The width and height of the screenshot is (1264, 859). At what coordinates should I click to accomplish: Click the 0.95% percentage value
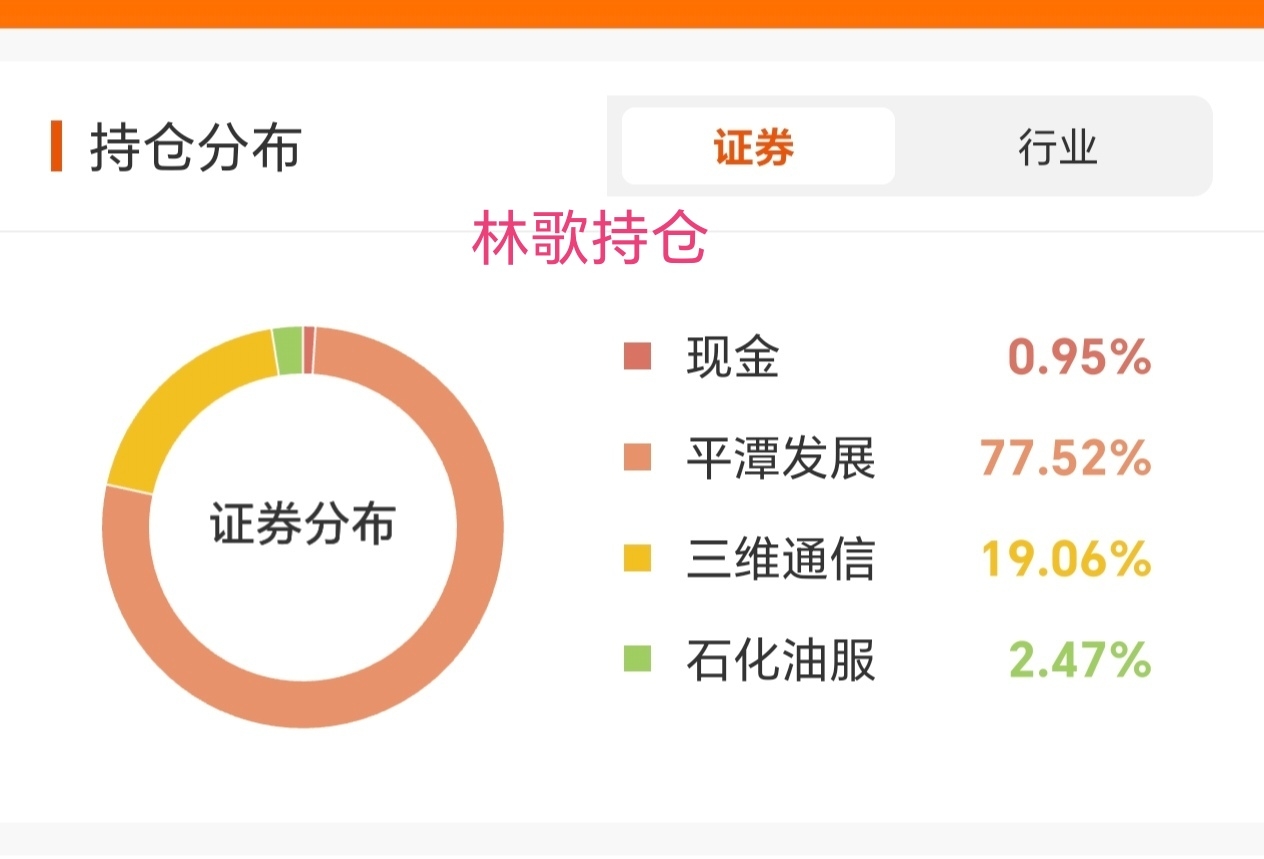point(1078,357)
